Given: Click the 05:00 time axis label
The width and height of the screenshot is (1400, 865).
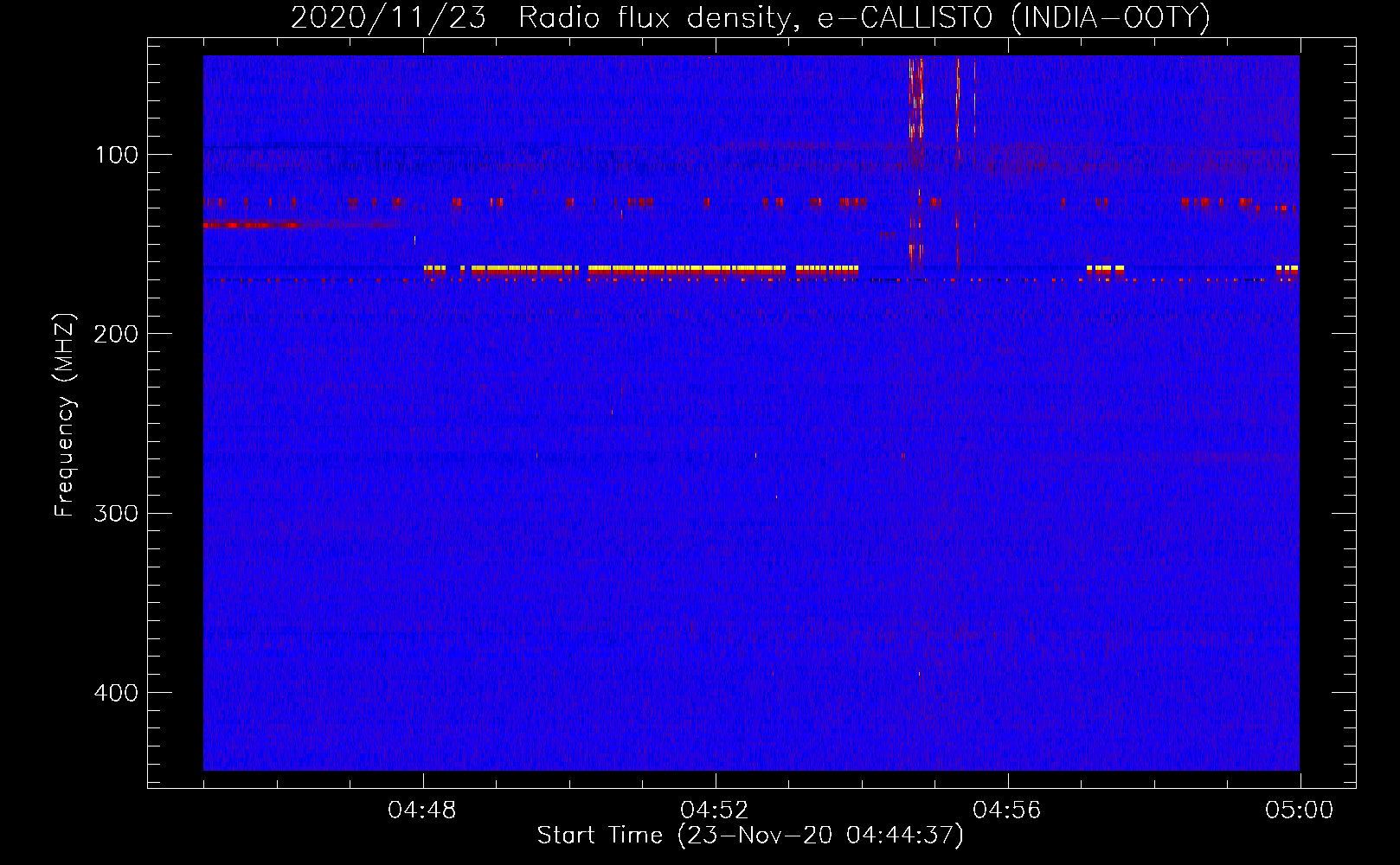Looking at the screenshot, I should (1300, 811).
